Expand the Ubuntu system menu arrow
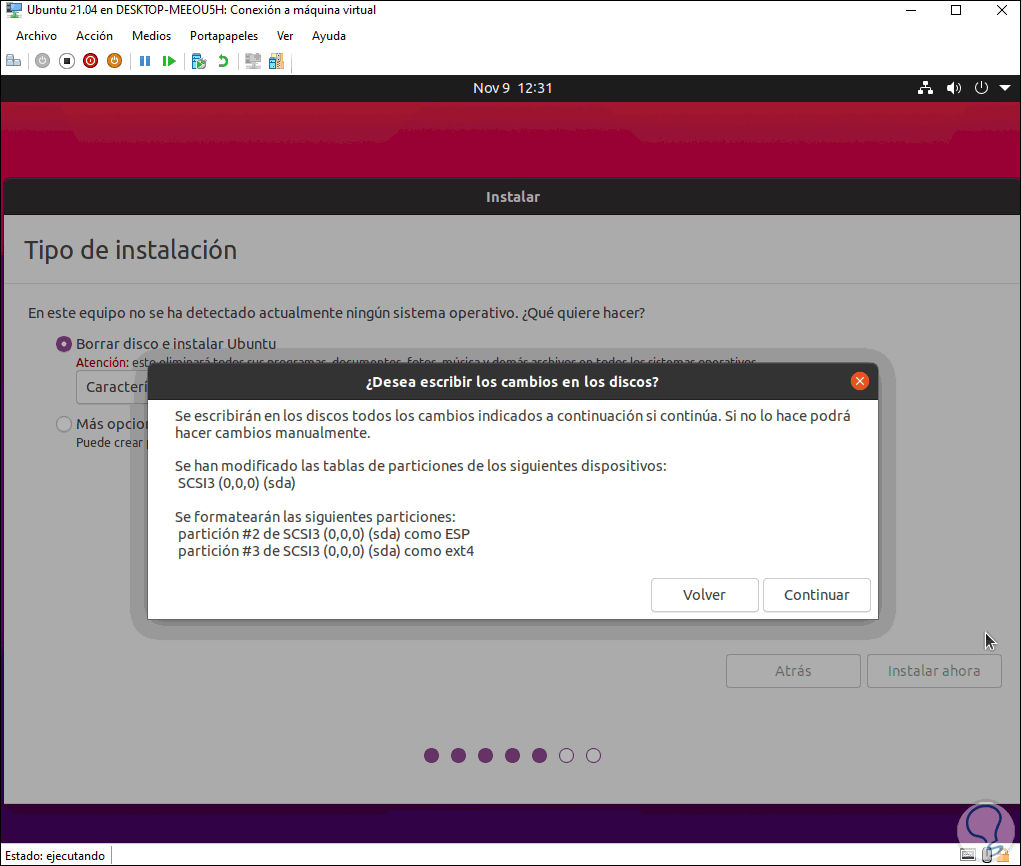Screen dimensions: 1021x866 (1005, 88)
